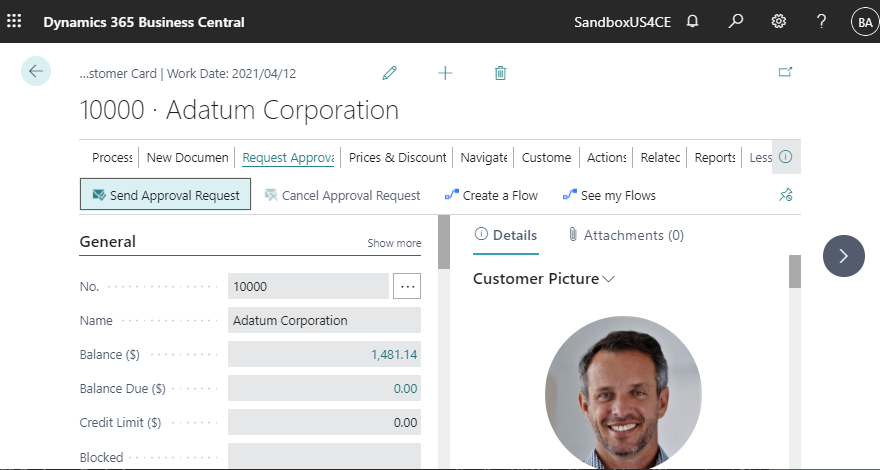Click the Credit Limit ($) field

(324, 422)
